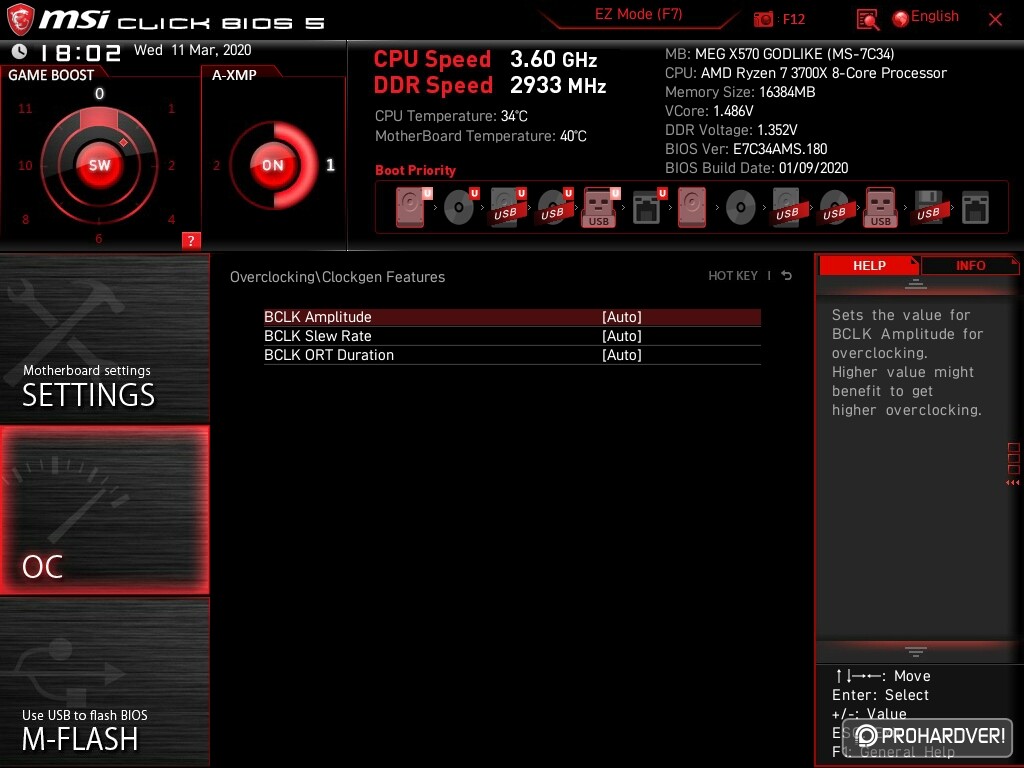Click the Game Boost SW knob
Screen dimensions: 1024x768
pyautogui.click(x=99, y=165)
